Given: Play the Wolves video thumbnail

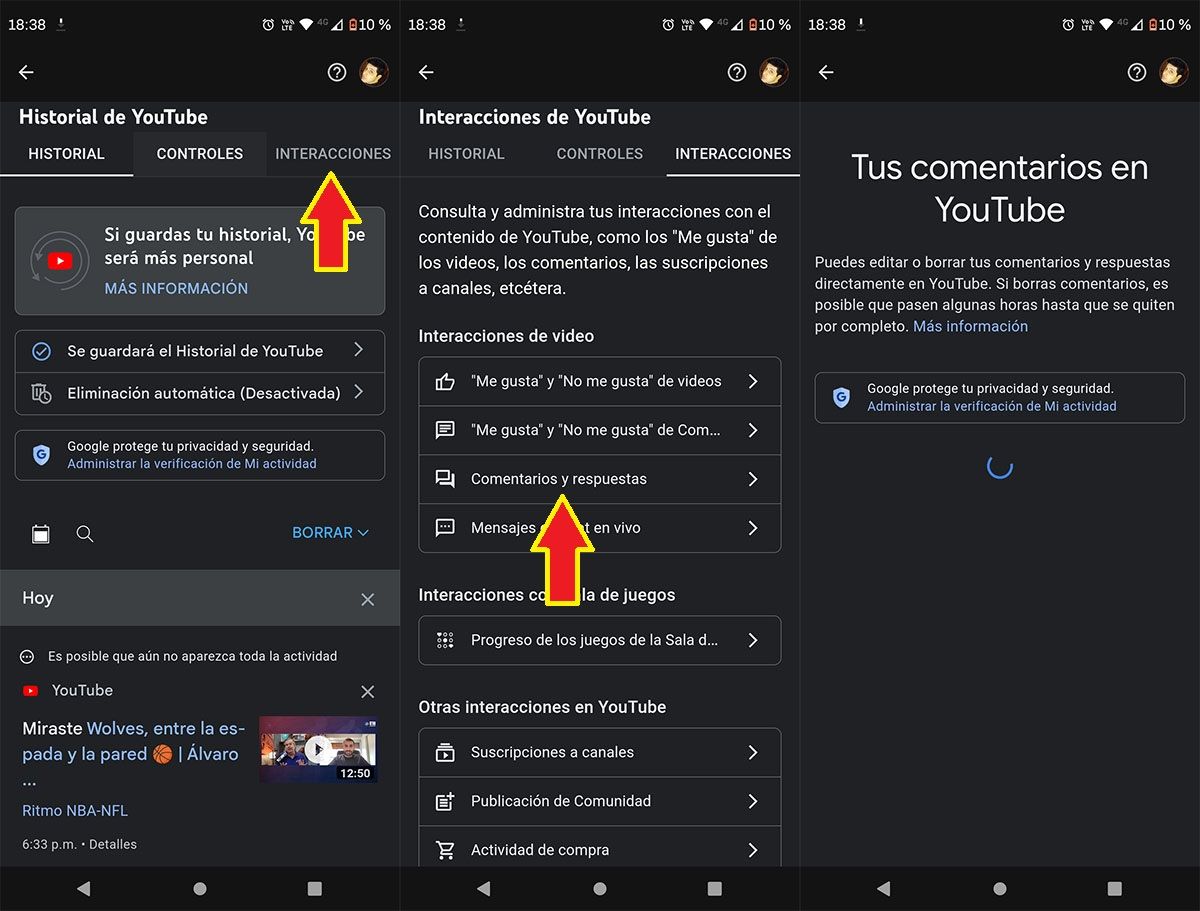Looking at the screenshot, I should pyautogui.click(x=318, y=748).
